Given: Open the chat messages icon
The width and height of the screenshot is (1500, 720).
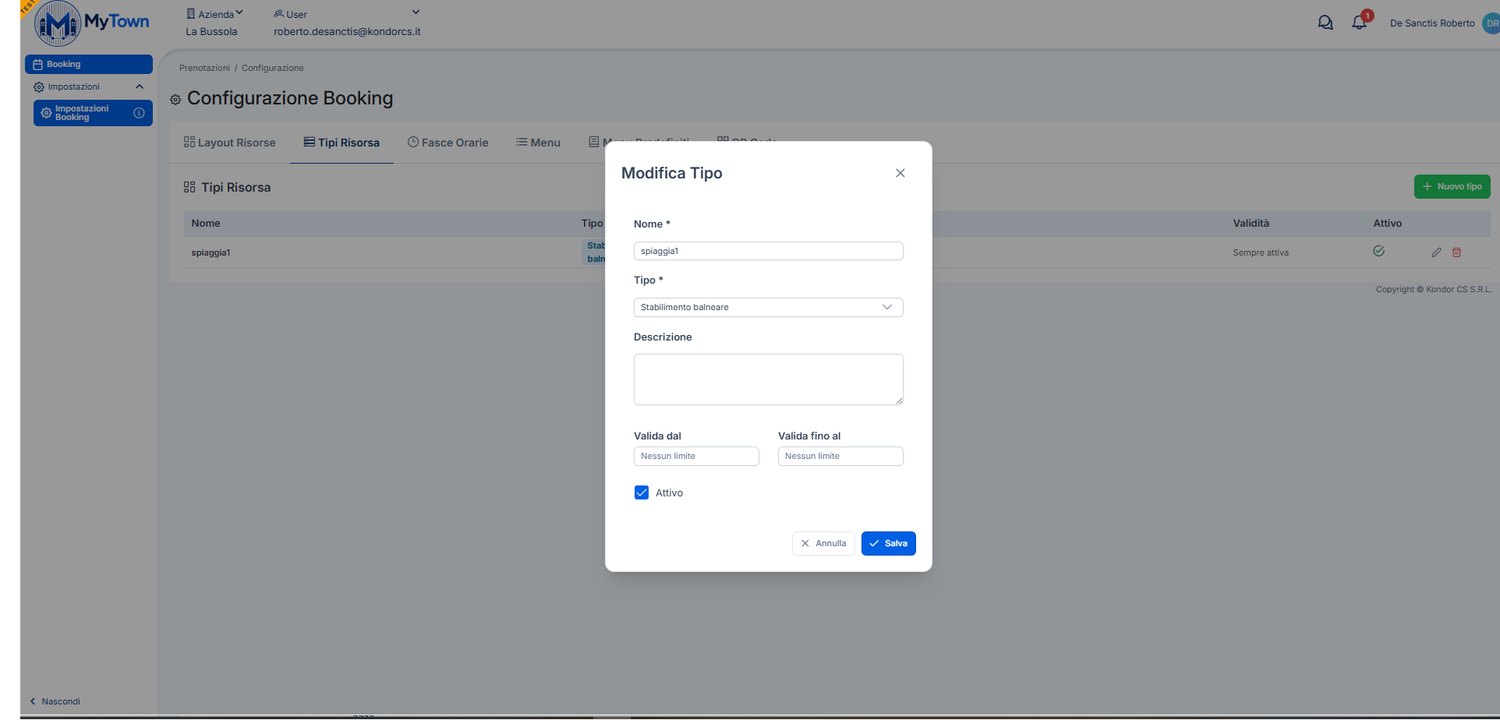Looking at the screenshot, I should (1326, 23).
